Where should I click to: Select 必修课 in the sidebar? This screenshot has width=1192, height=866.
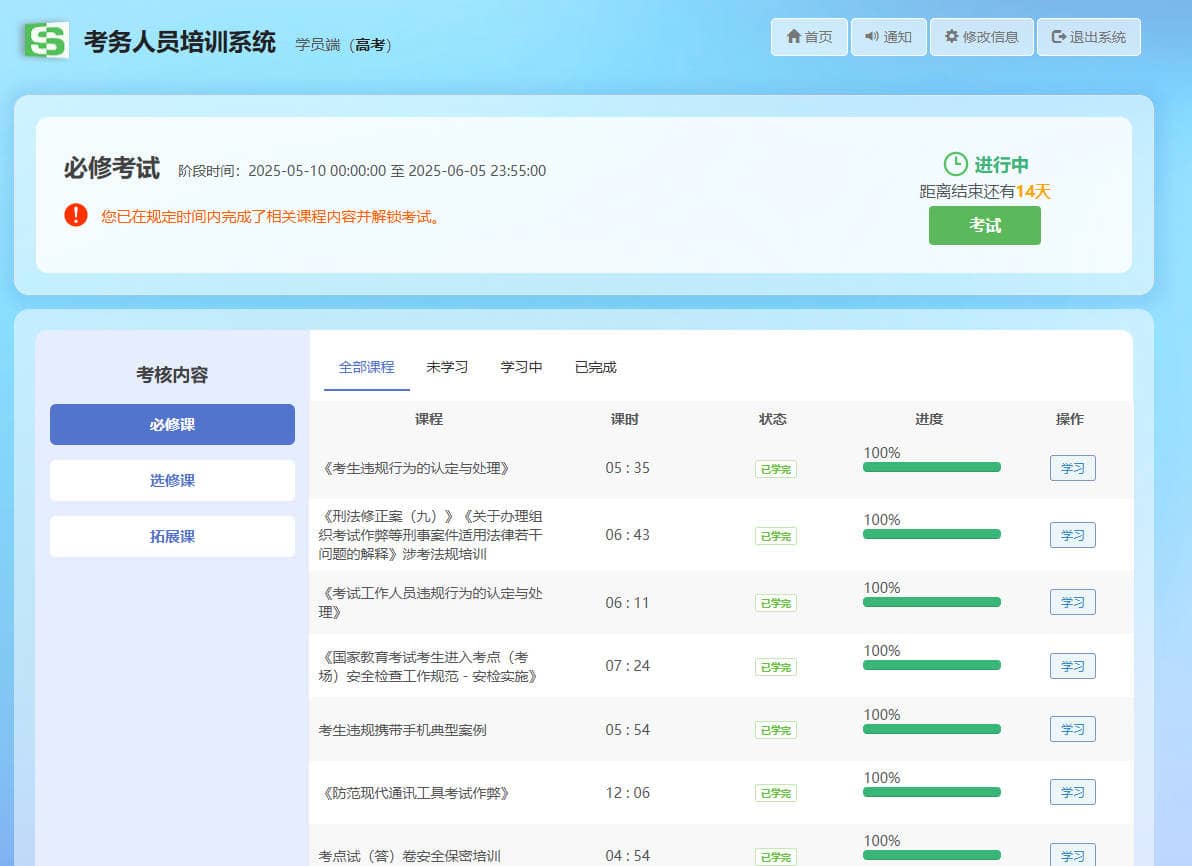coord(173,424)
